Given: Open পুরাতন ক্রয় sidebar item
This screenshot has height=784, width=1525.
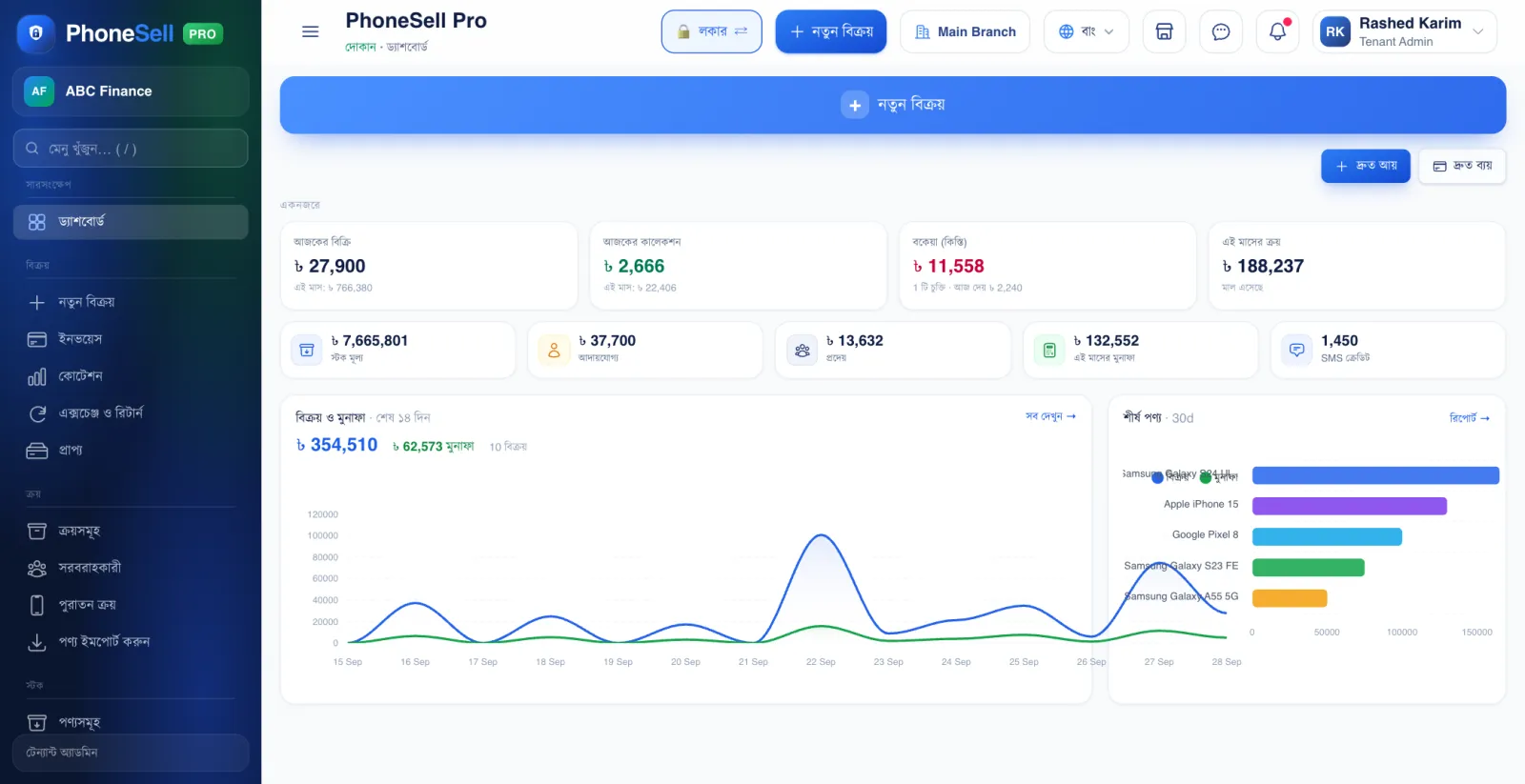Looking at the screenshot, I should tap(131, 605).
